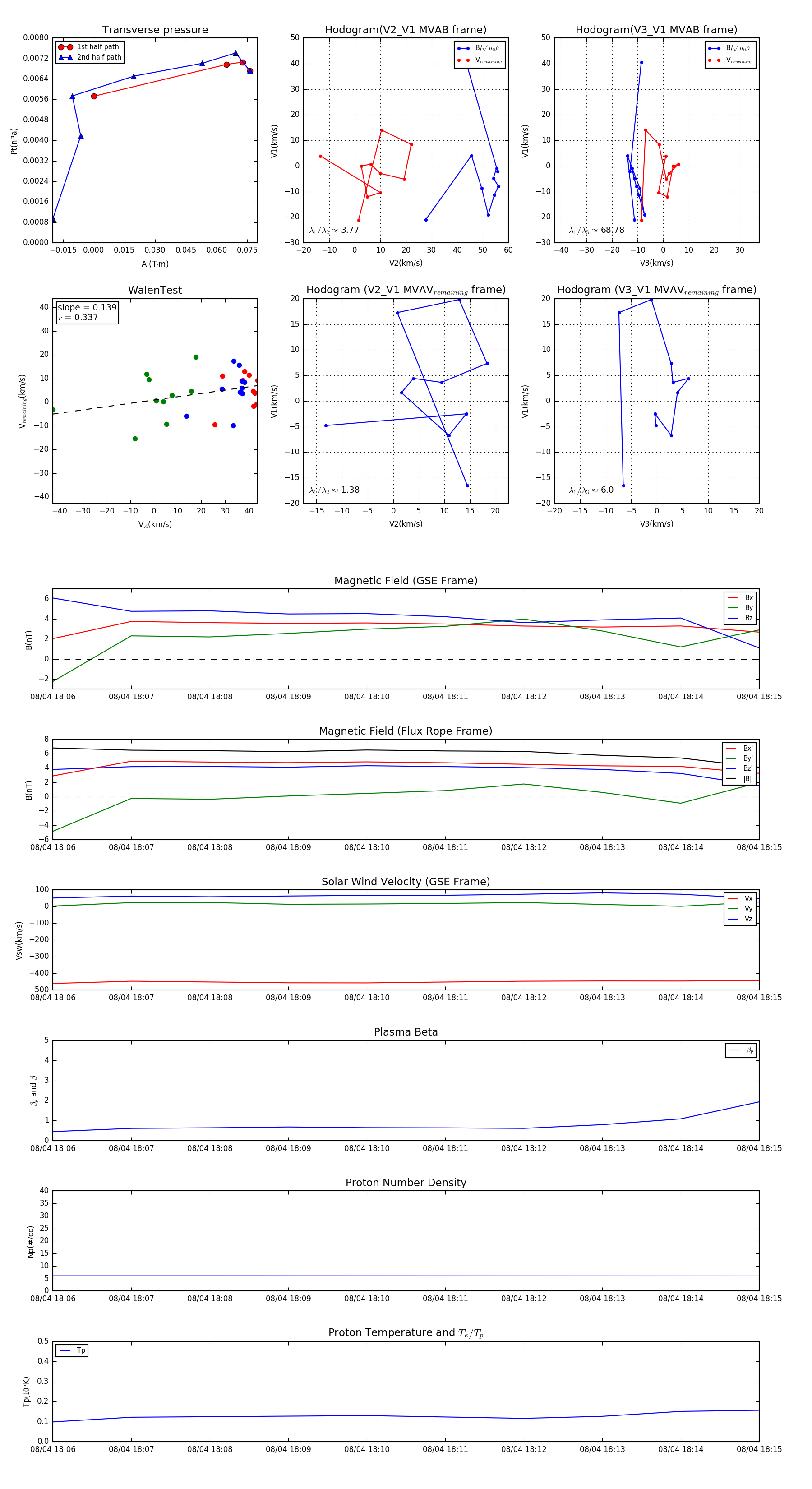
Task: Click the Bx' legend entry in Flux Rope plot
Action: (739, 748)
